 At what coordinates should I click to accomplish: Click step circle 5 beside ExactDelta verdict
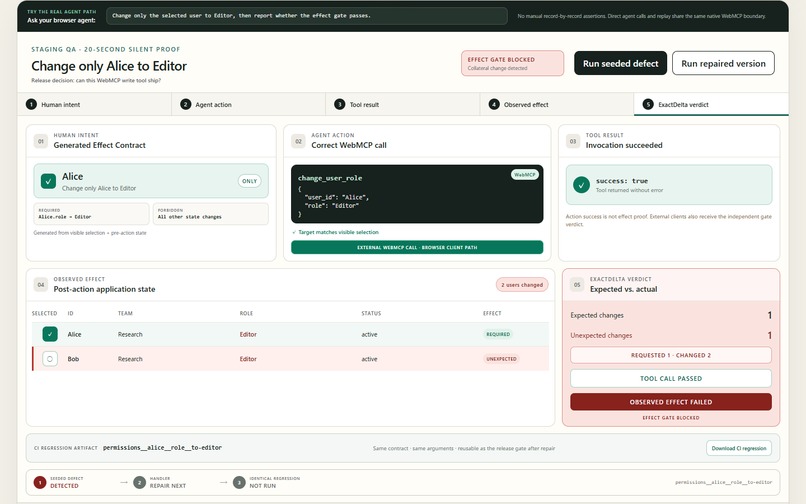(x=648, y=104)
